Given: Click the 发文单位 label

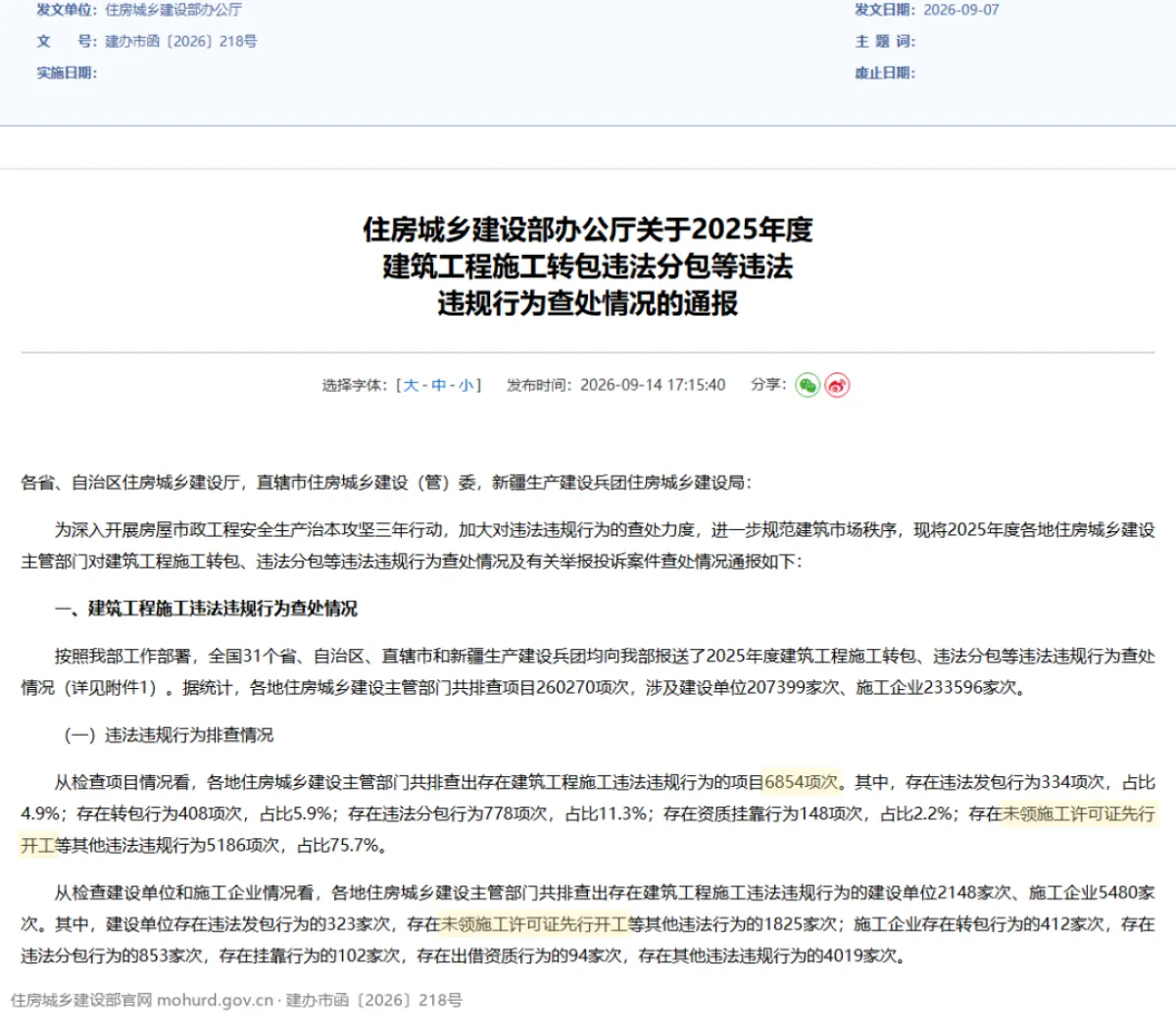Looking at the screenshot, I should 67,10.
